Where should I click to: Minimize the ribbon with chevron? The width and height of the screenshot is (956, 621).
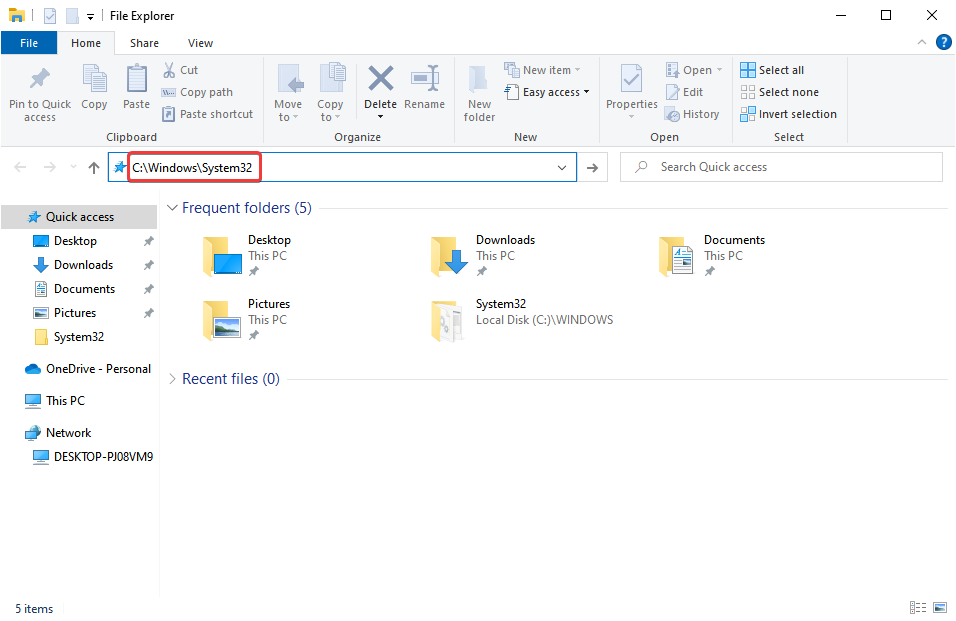tap(922, 42)
